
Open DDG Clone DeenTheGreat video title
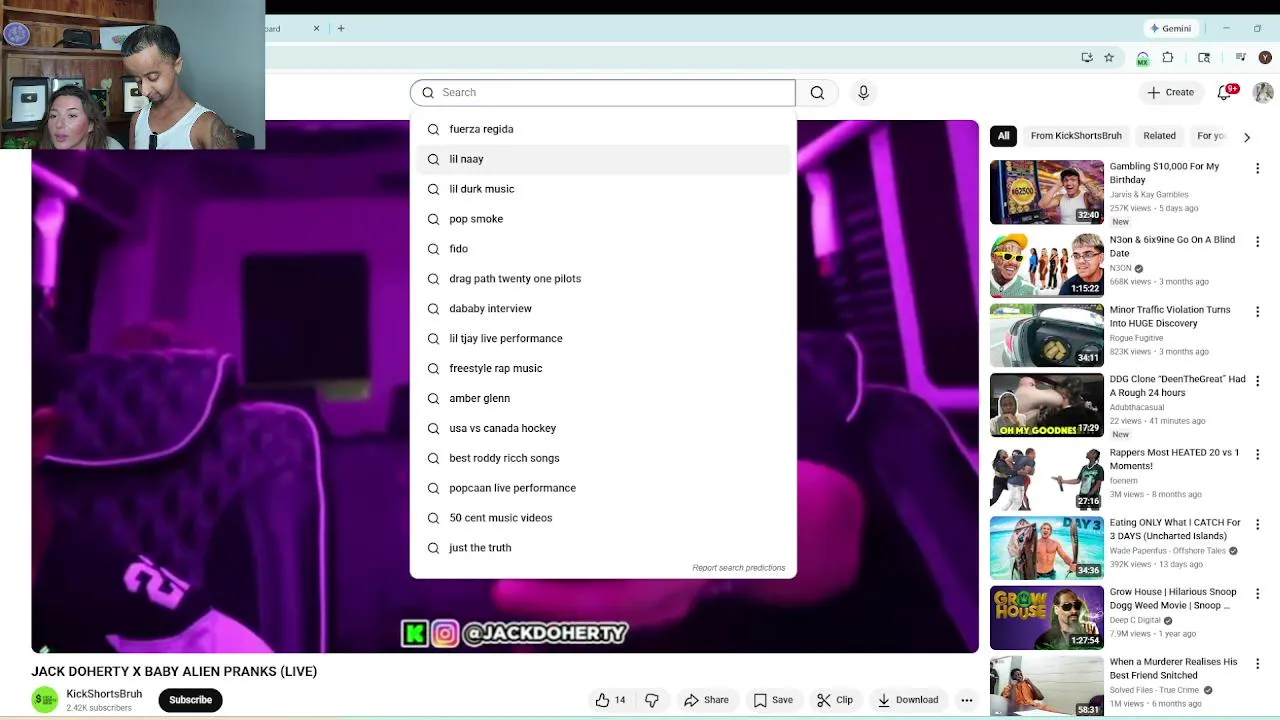coord(1177,386)
